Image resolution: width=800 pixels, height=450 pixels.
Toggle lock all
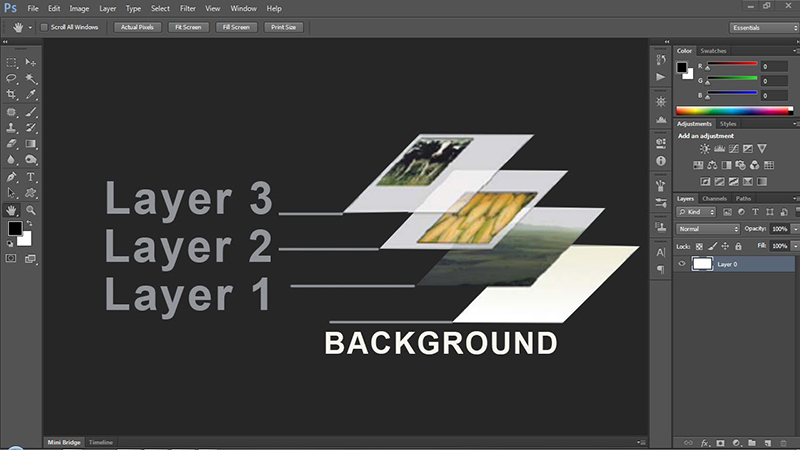[x=738, y=246]
